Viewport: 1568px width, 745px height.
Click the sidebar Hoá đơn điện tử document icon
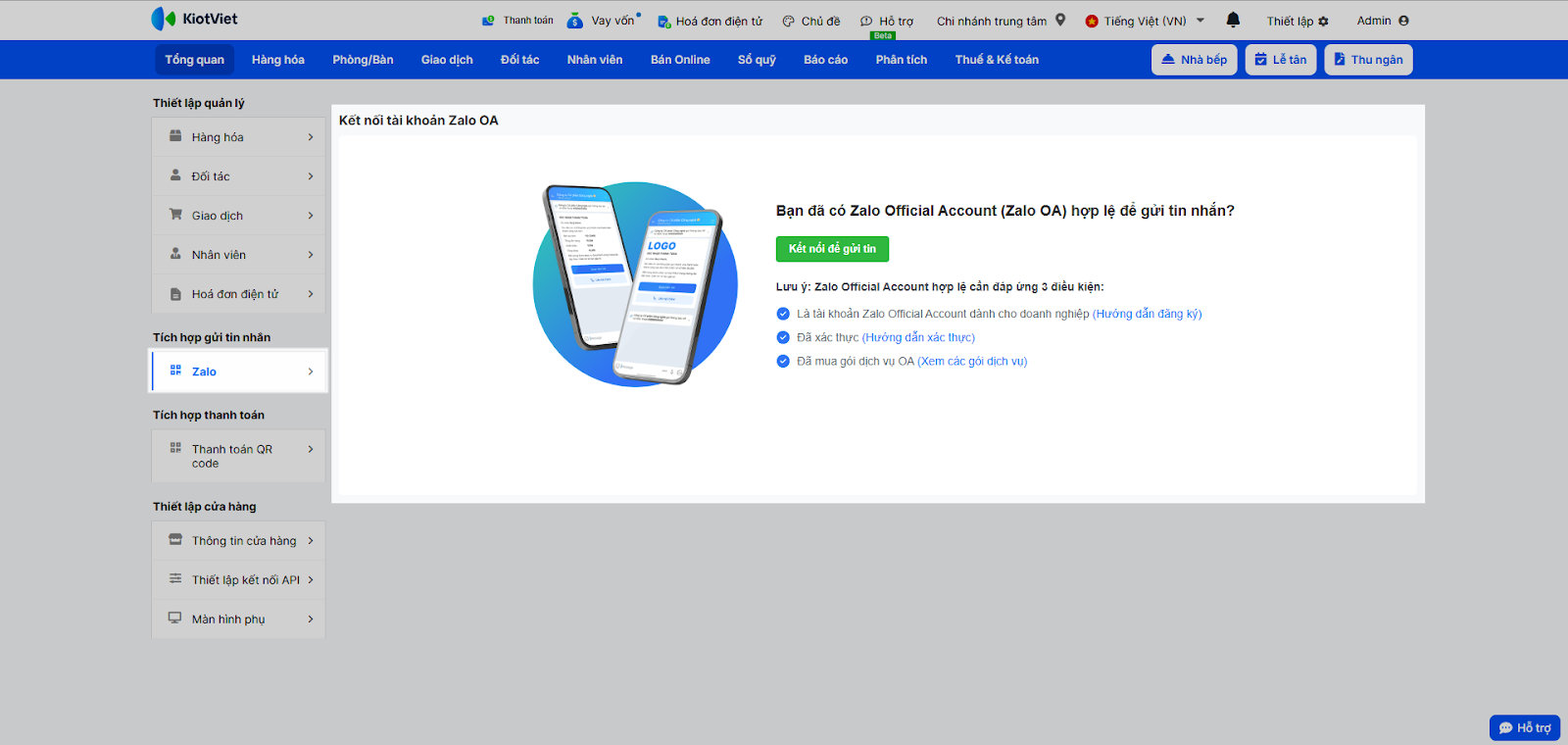[x=175, y=294]
